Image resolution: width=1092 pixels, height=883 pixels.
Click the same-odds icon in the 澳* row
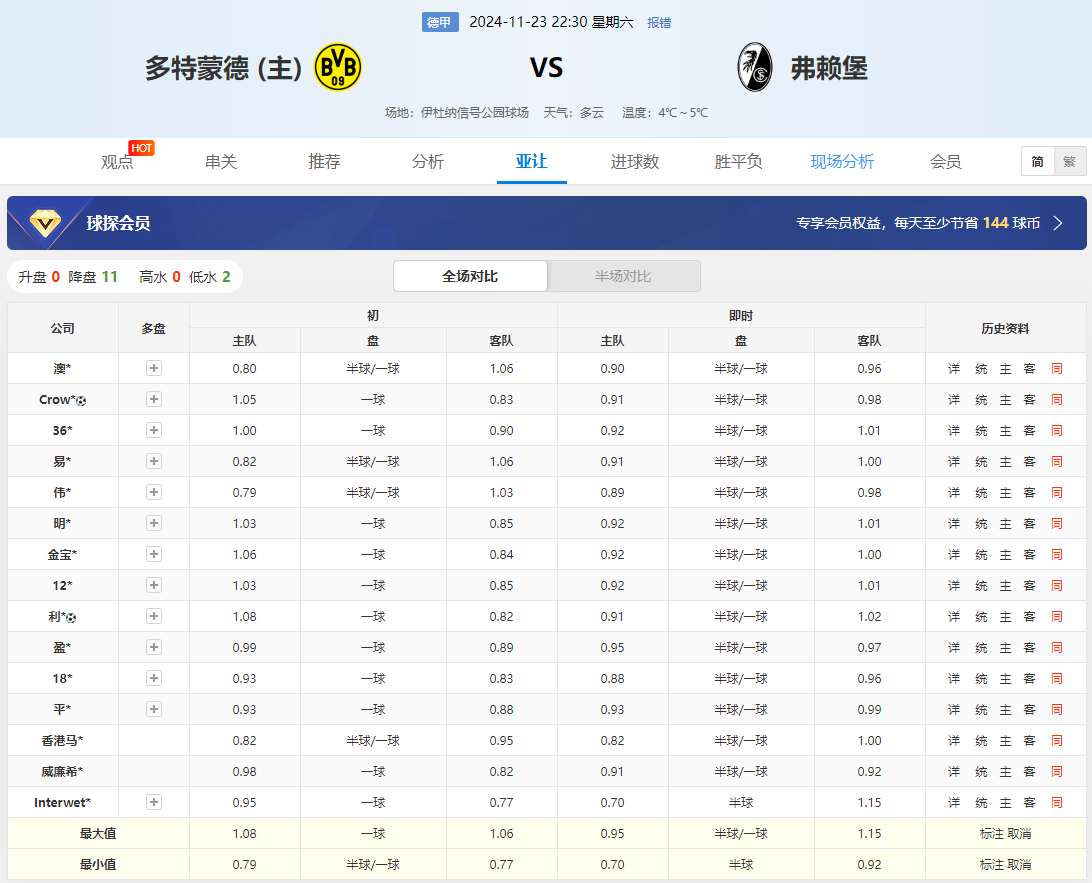(1056, 369)
